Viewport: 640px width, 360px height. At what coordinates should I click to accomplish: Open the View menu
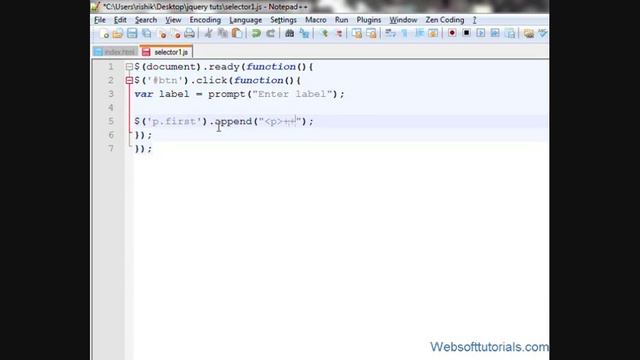click(x=173, y=20)
